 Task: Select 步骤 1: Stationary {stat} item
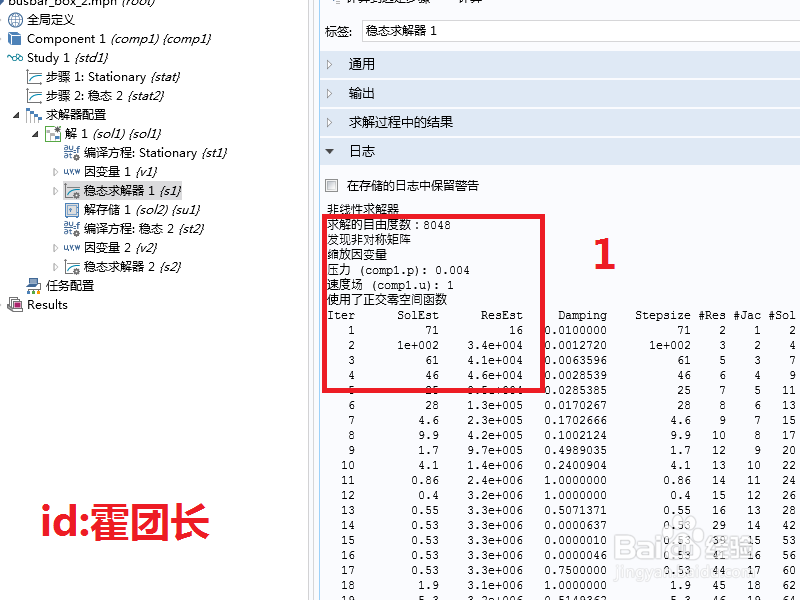113,77
